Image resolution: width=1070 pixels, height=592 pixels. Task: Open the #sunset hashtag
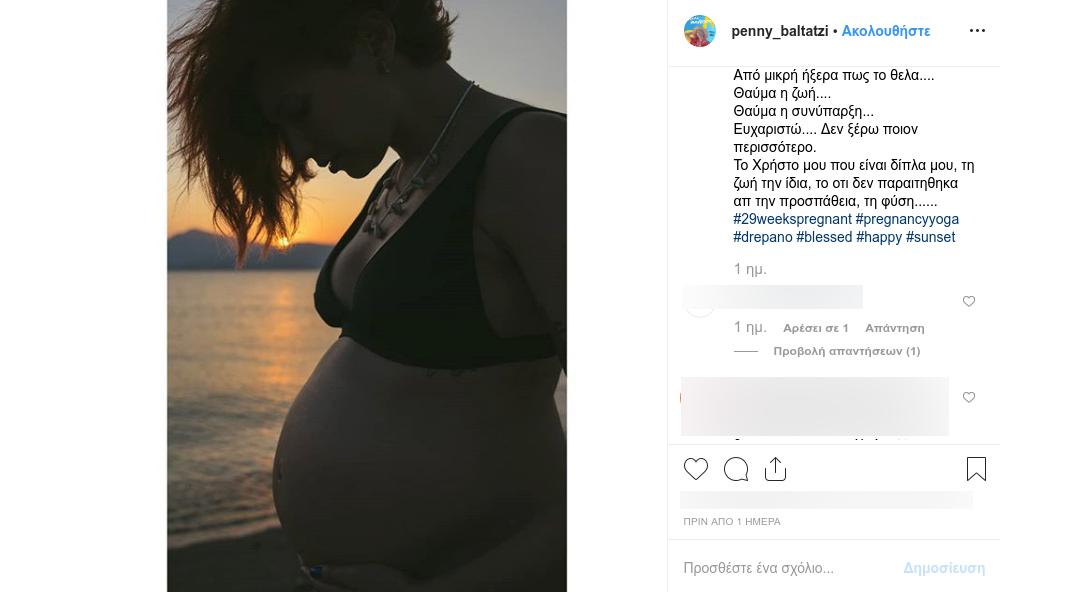(x=930, y=237)
